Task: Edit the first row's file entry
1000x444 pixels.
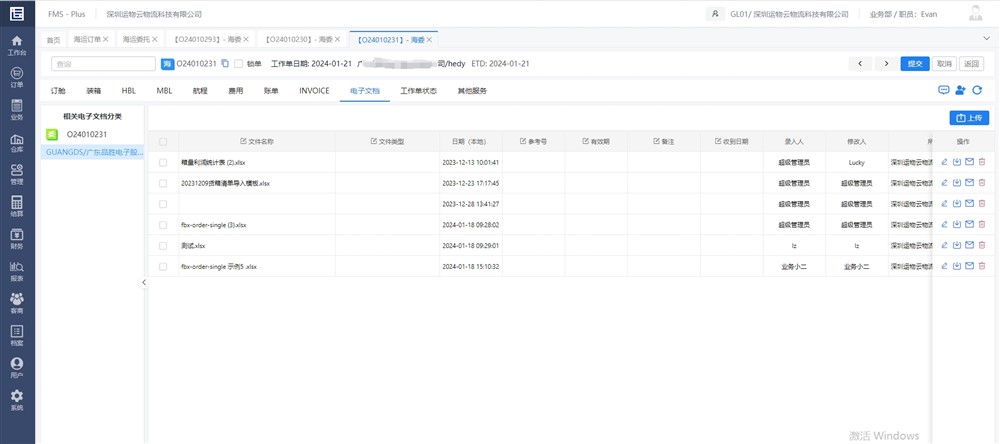Action: tap(945, 162)
